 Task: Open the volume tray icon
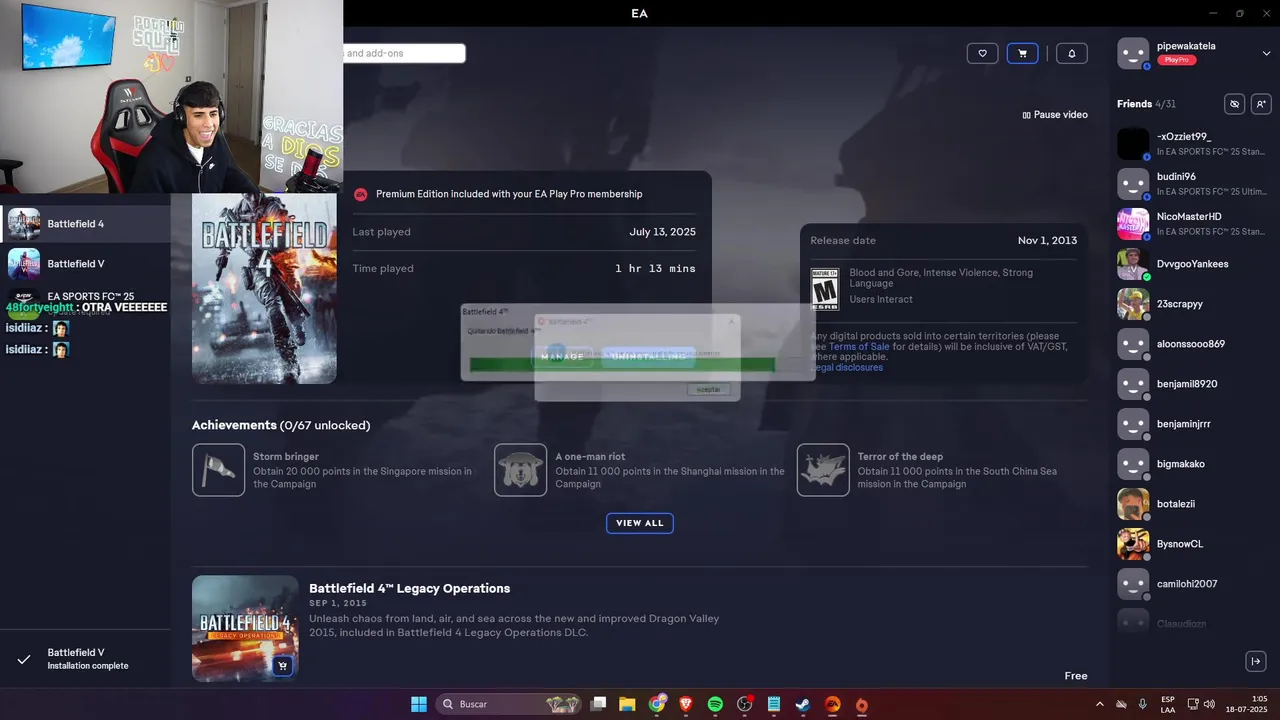coord(1209,704)
